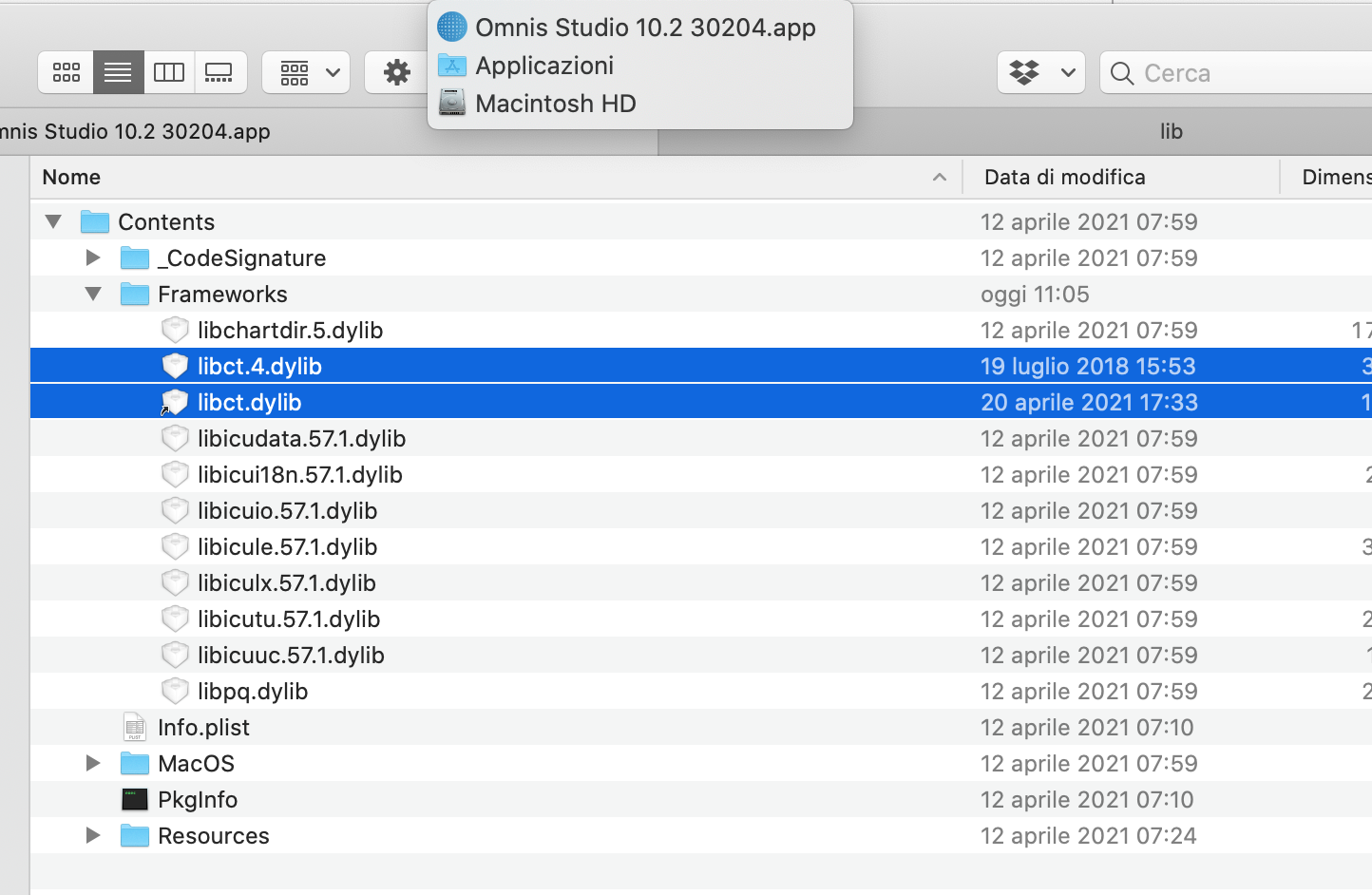Click the libiculx.57.1.dylib file icon
Image resolution: width=1372 pixels, height=895 pixels.
click(x=175, y=582)
